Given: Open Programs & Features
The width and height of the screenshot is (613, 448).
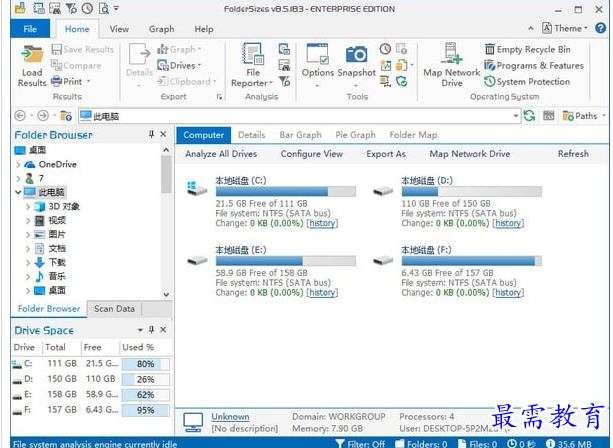Looking at the screenshot, I should (x=534, y=65).
